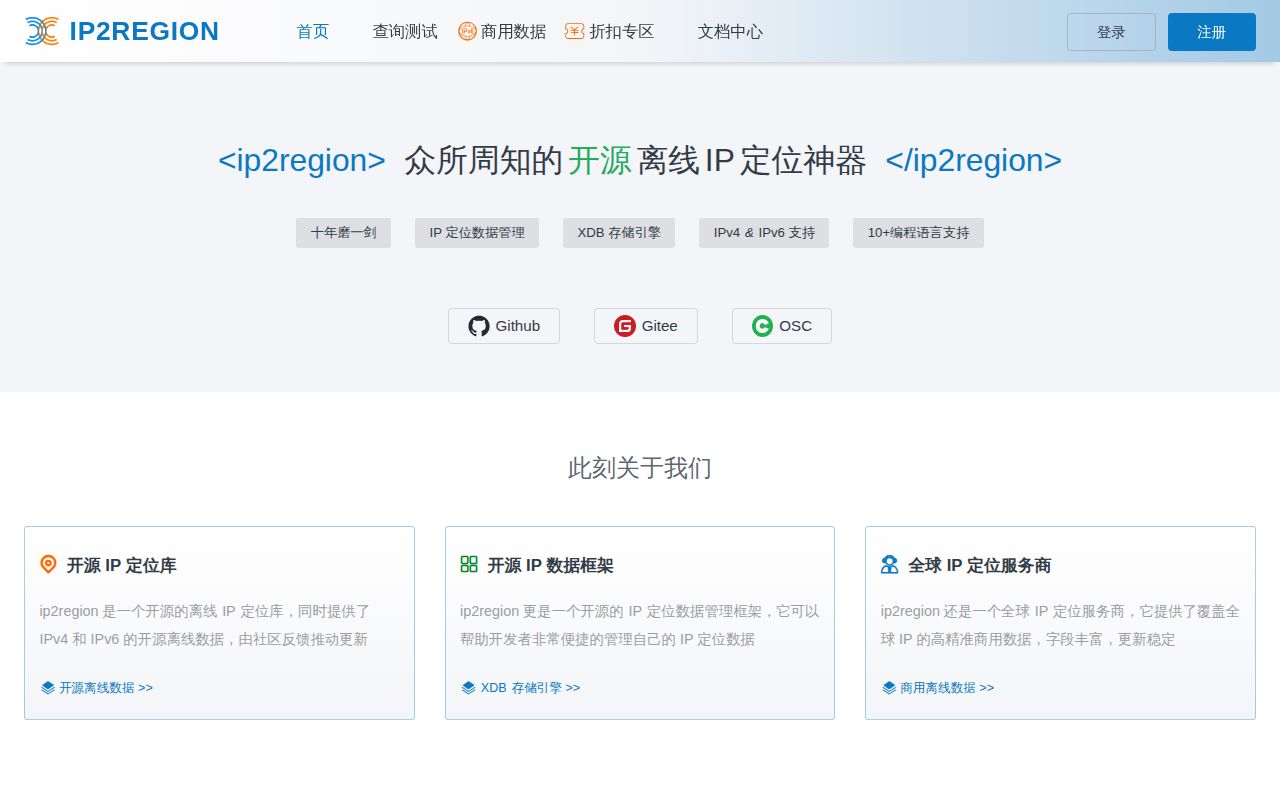This screenshot has height=800, width=1280.
Task: Select the 10+编程语言支持 tag
Action: point(918,233)
